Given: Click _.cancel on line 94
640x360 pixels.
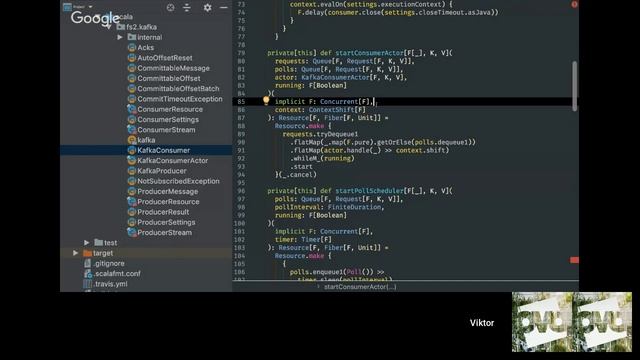Looking at the screenshot, I should 298,175.
